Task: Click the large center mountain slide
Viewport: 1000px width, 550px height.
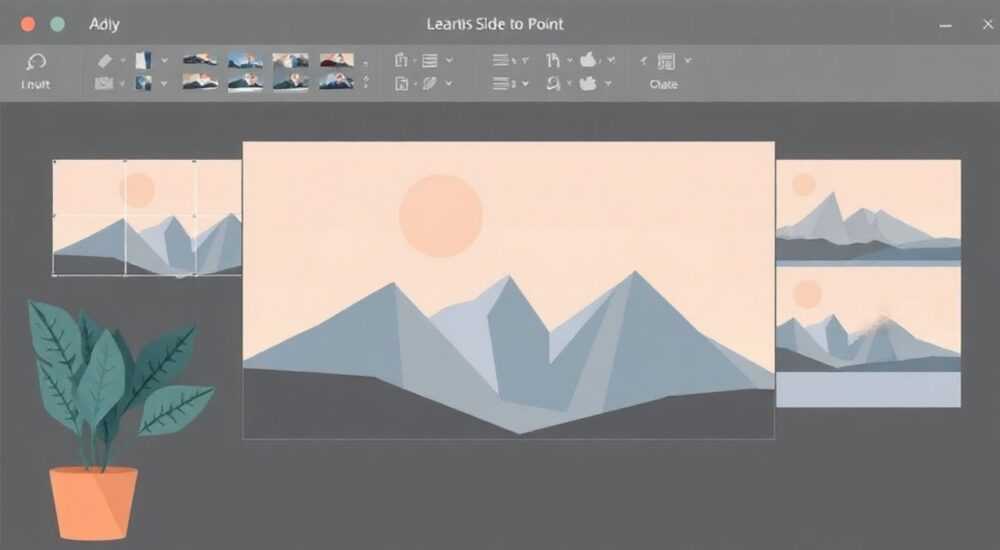Action: (509, 290)
